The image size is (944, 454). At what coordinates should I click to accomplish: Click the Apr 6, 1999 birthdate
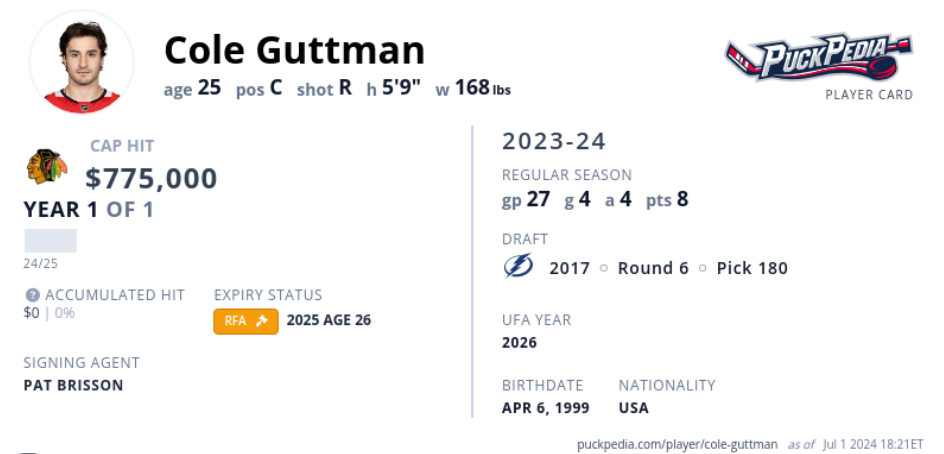545,408
